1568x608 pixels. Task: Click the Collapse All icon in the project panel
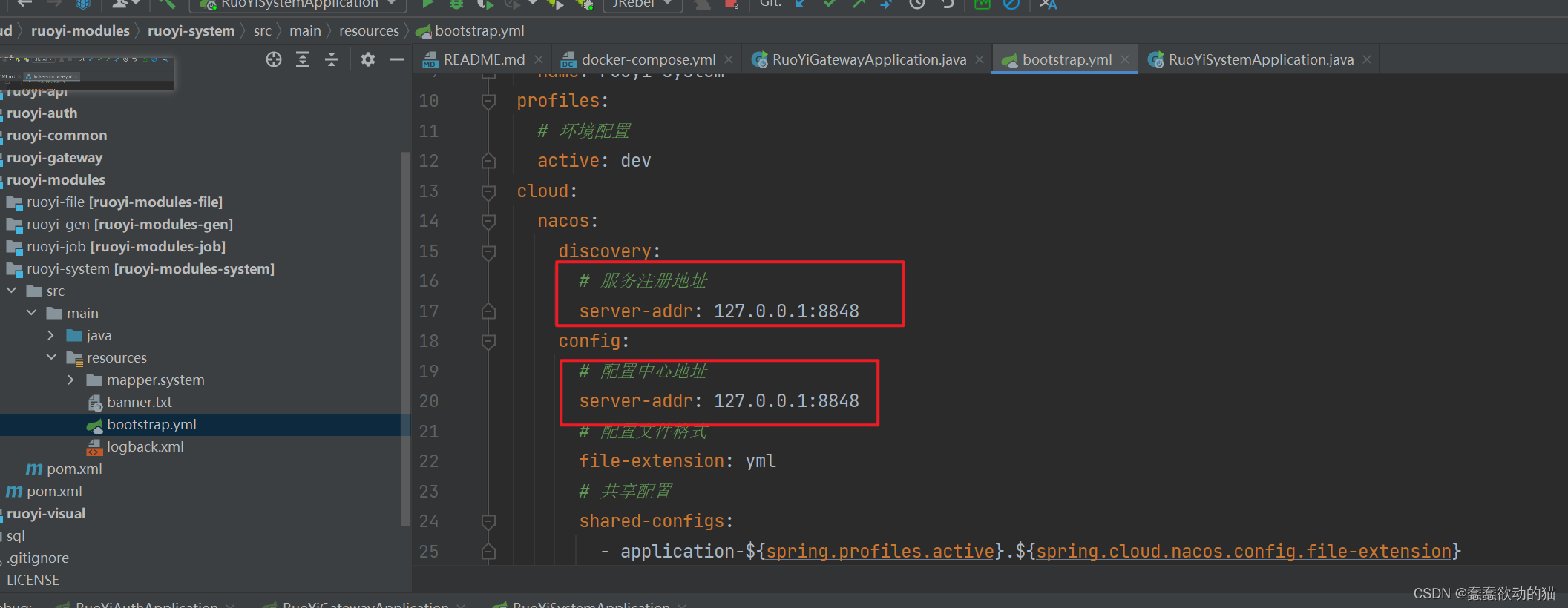click(x=332, y=59)
